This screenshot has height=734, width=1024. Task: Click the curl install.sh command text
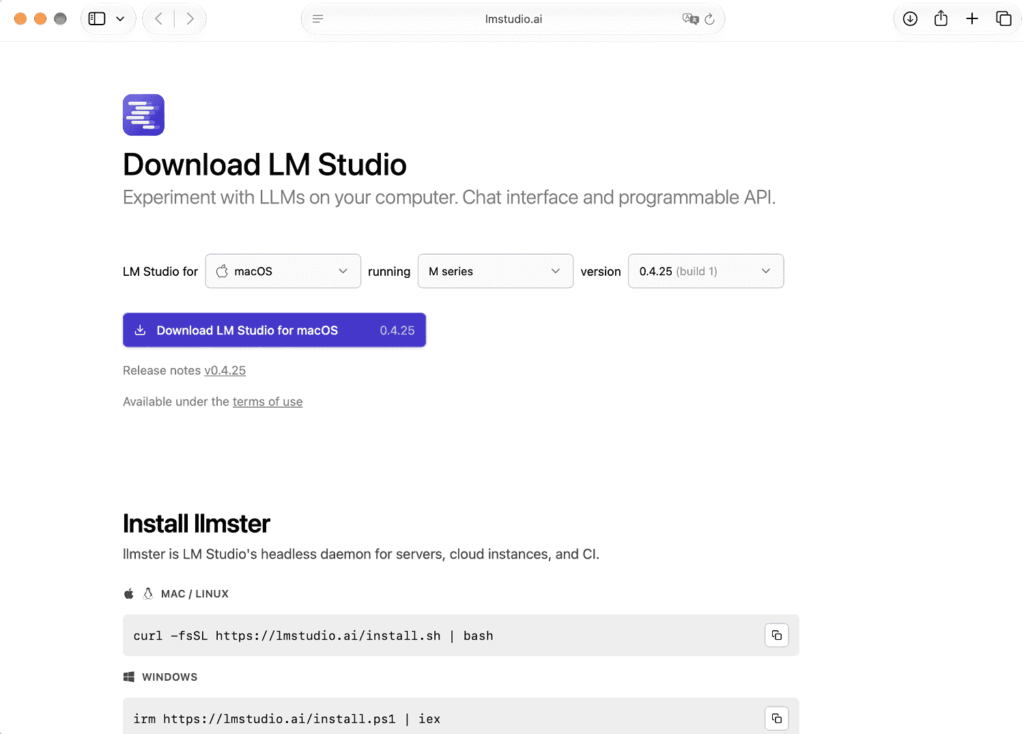coord(313,635)
